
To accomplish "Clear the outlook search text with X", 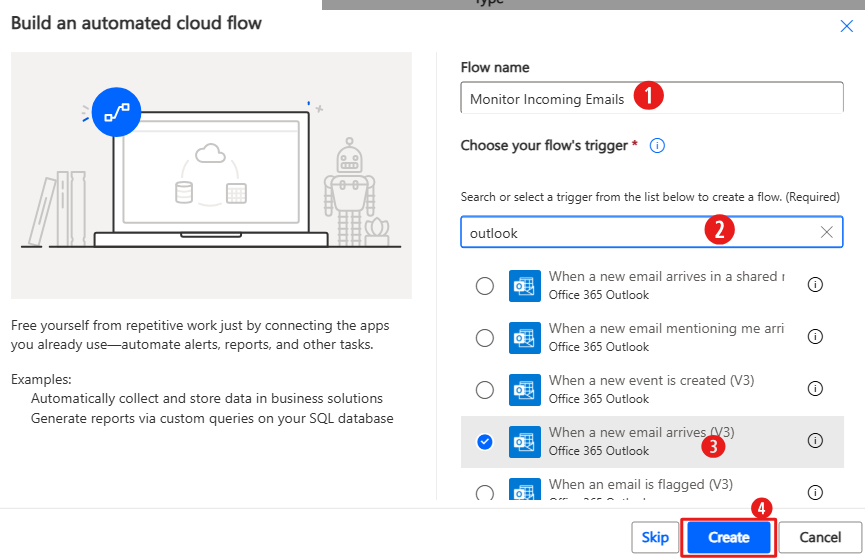I will (826, 232).
